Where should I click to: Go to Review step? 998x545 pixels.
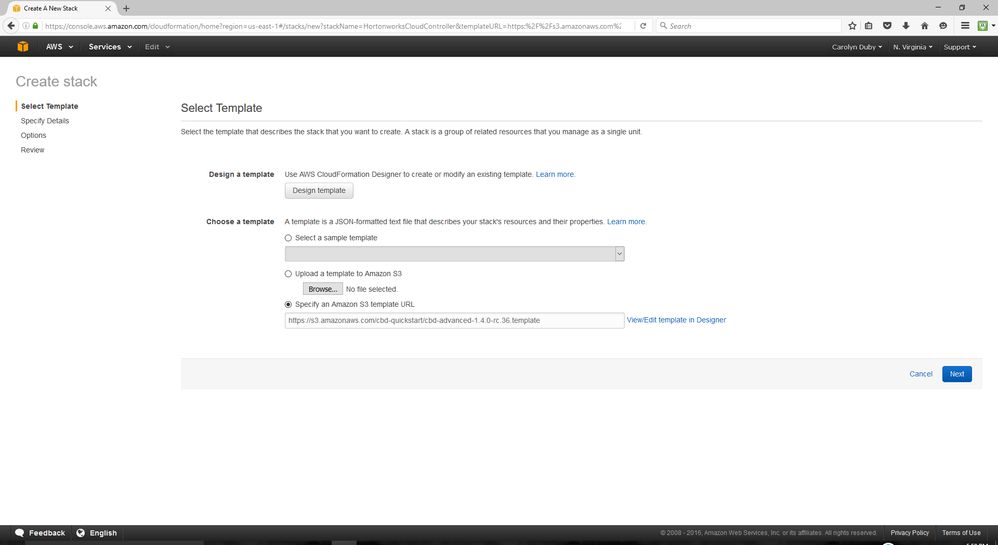[32, 150]
